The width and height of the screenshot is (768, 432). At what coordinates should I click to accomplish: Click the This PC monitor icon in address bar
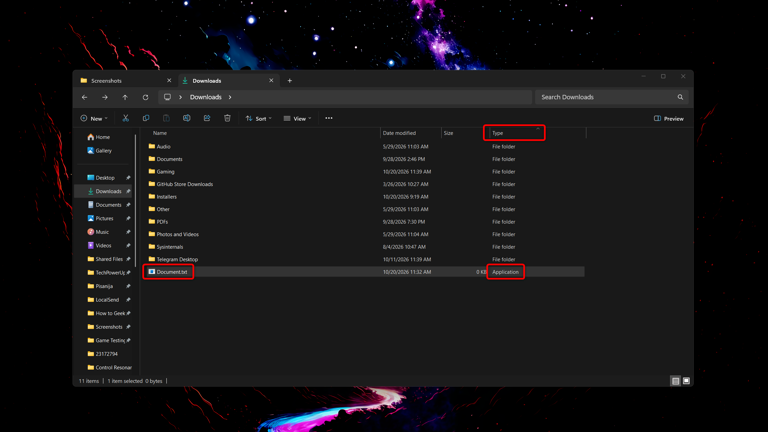(168, 97)
